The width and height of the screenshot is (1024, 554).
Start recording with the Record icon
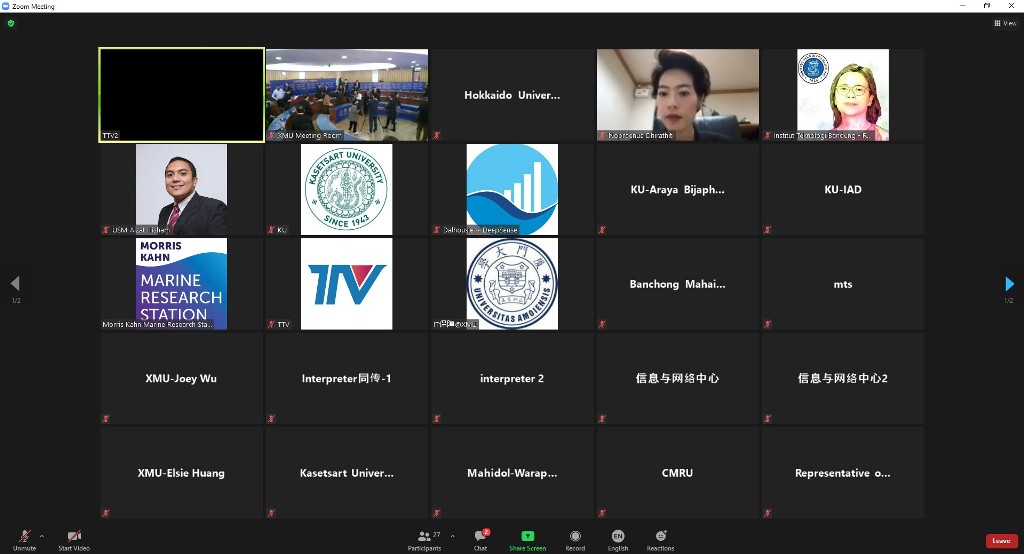pos(575,537)
